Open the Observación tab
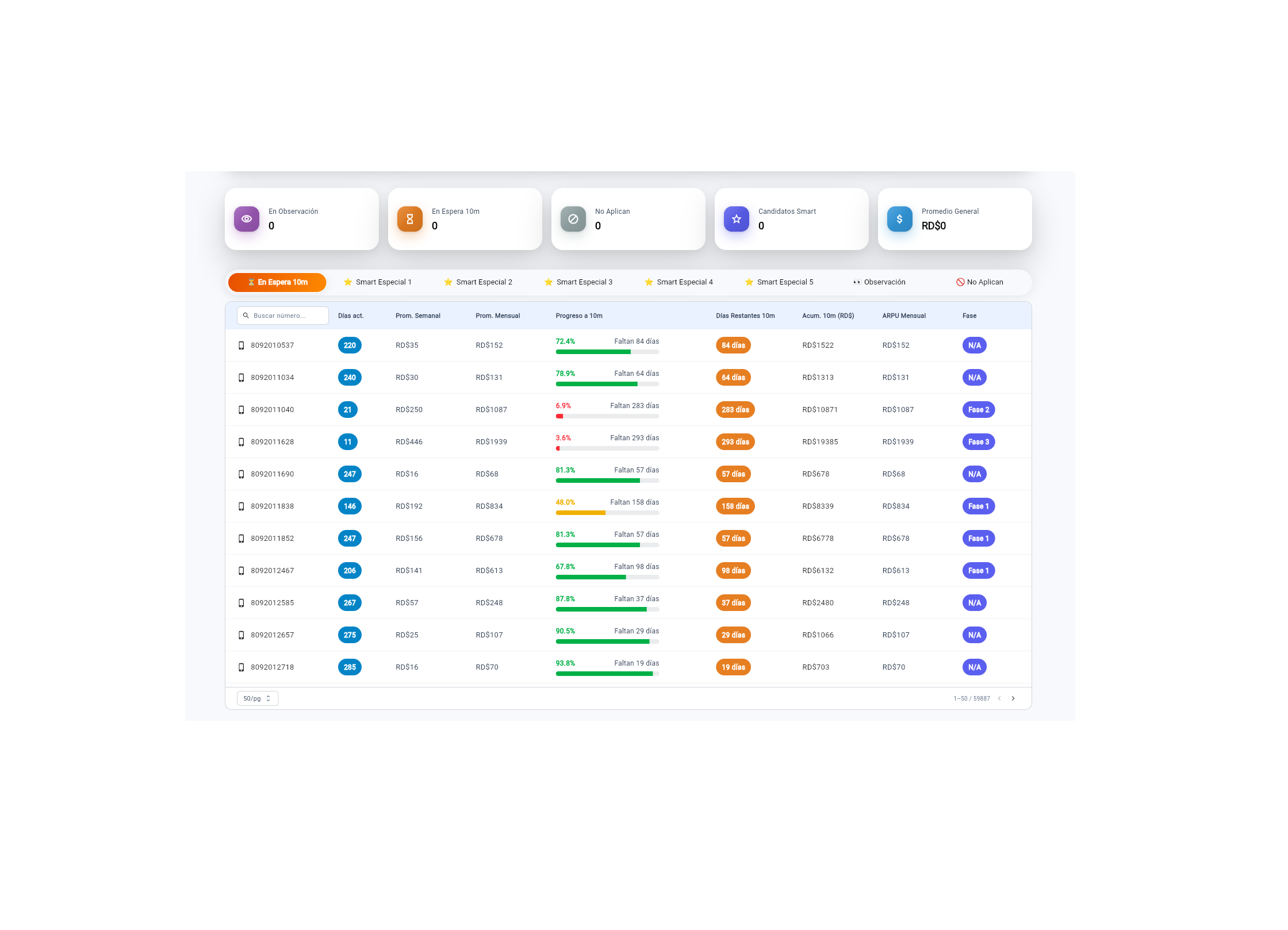The height and width of the screenshot is (930, 1288). point(879,282)
